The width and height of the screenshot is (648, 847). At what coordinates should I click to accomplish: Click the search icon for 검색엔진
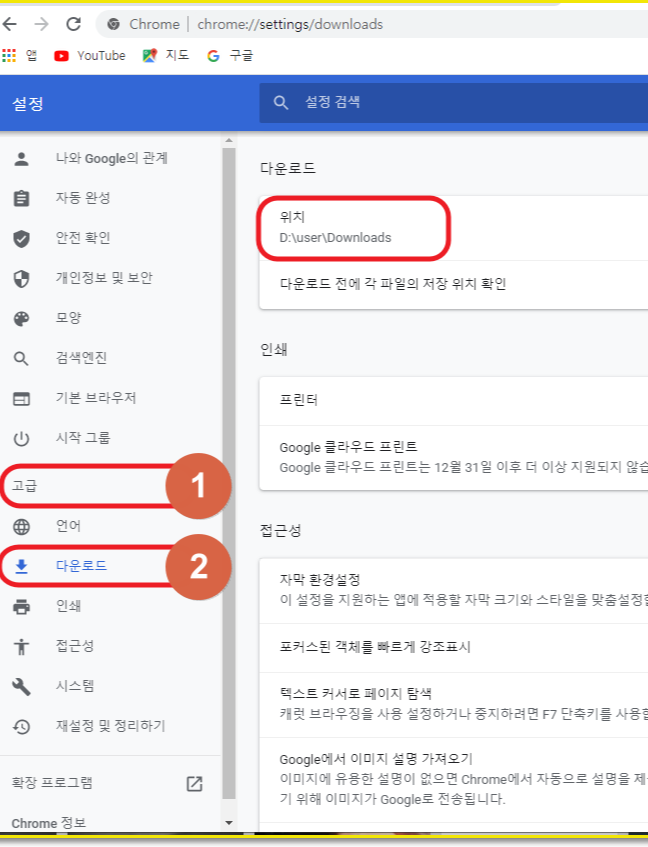[x=22, y=359]
